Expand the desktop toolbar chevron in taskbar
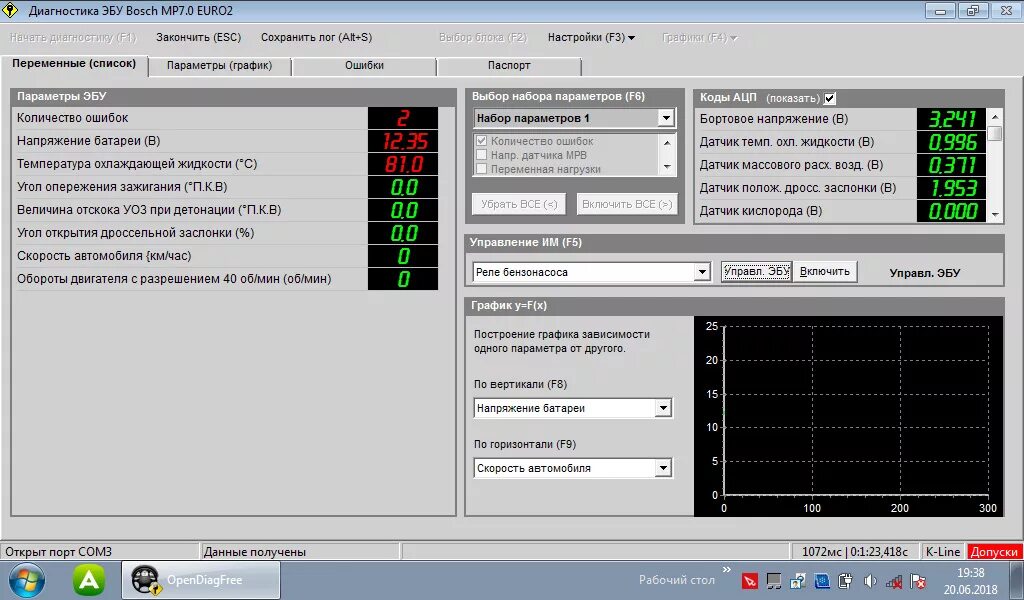Viewport: 1024px width, 600px height. pyautogui.click(x=727, y=570)
